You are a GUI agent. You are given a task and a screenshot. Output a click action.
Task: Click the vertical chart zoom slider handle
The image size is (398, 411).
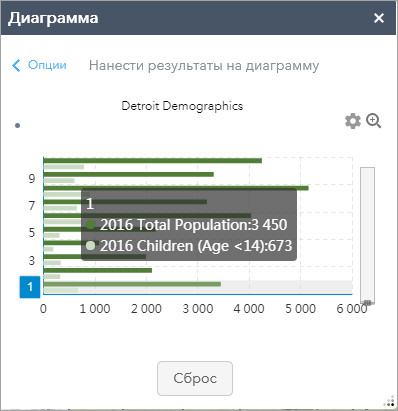(367, 302)
